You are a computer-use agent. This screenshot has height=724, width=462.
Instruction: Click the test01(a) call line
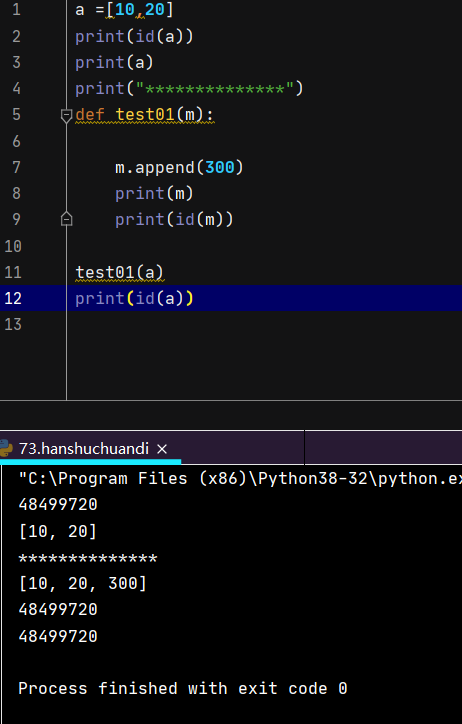pos(119,272)
